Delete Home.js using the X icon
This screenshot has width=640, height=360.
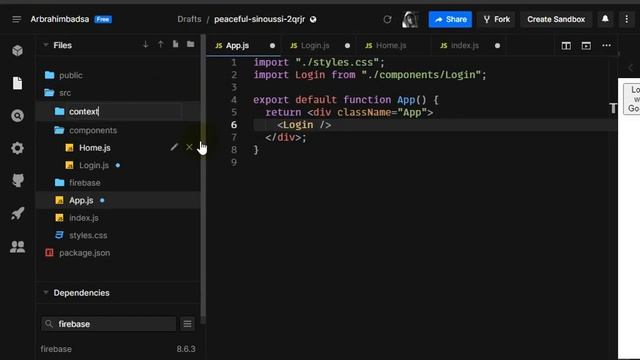point(189,147)
